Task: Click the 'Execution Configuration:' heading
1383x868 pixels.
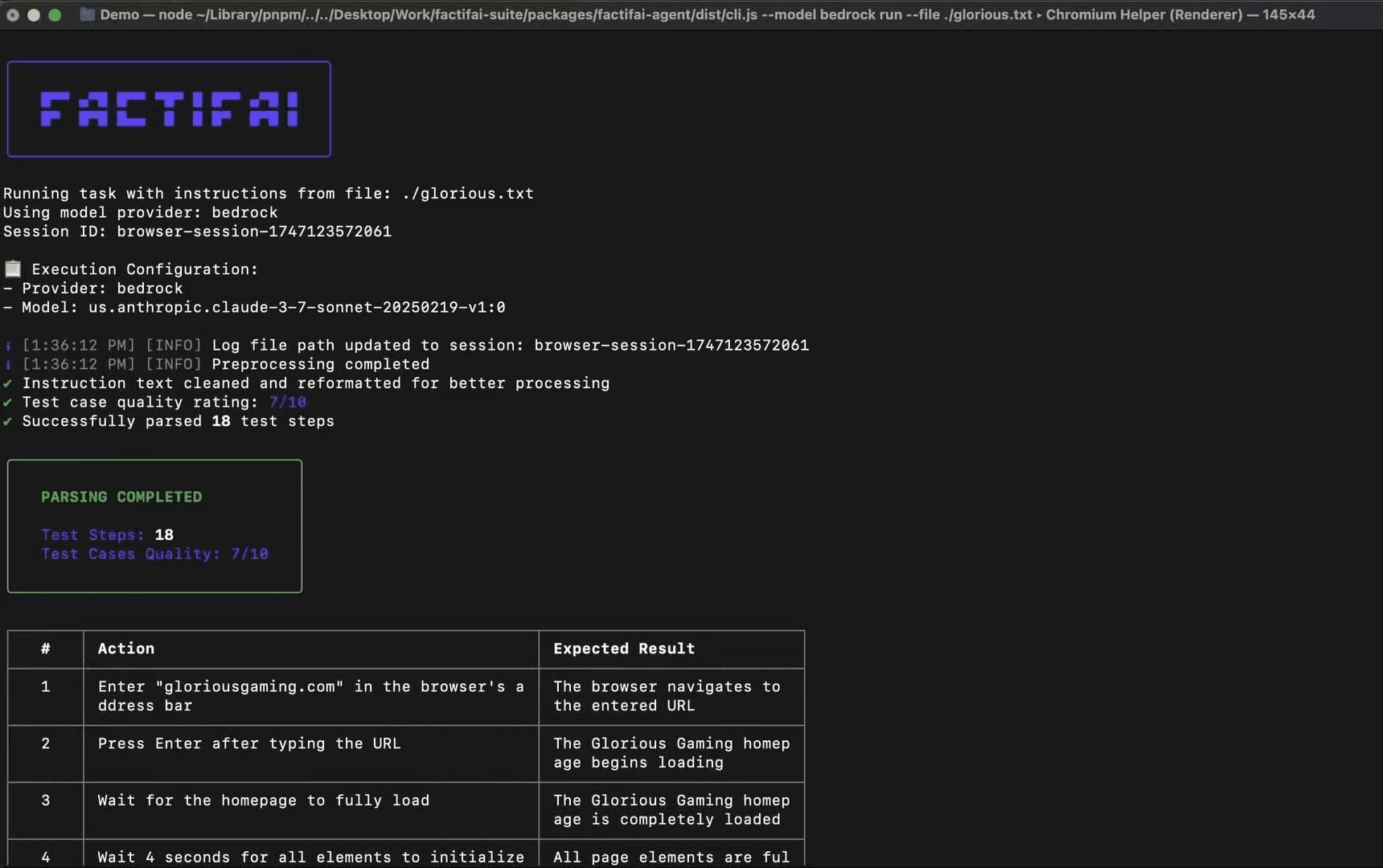Action: point(145,269)
